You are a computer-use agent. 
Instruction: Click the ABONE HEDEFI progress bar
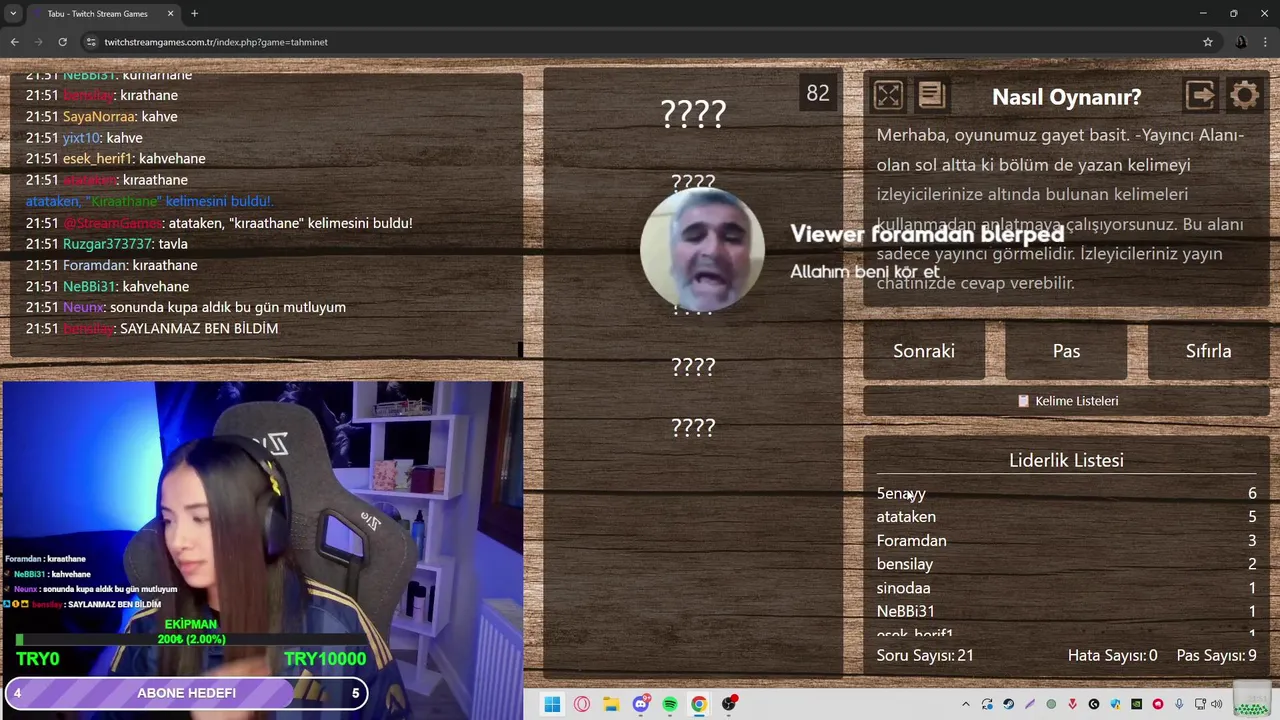[186, 693]
